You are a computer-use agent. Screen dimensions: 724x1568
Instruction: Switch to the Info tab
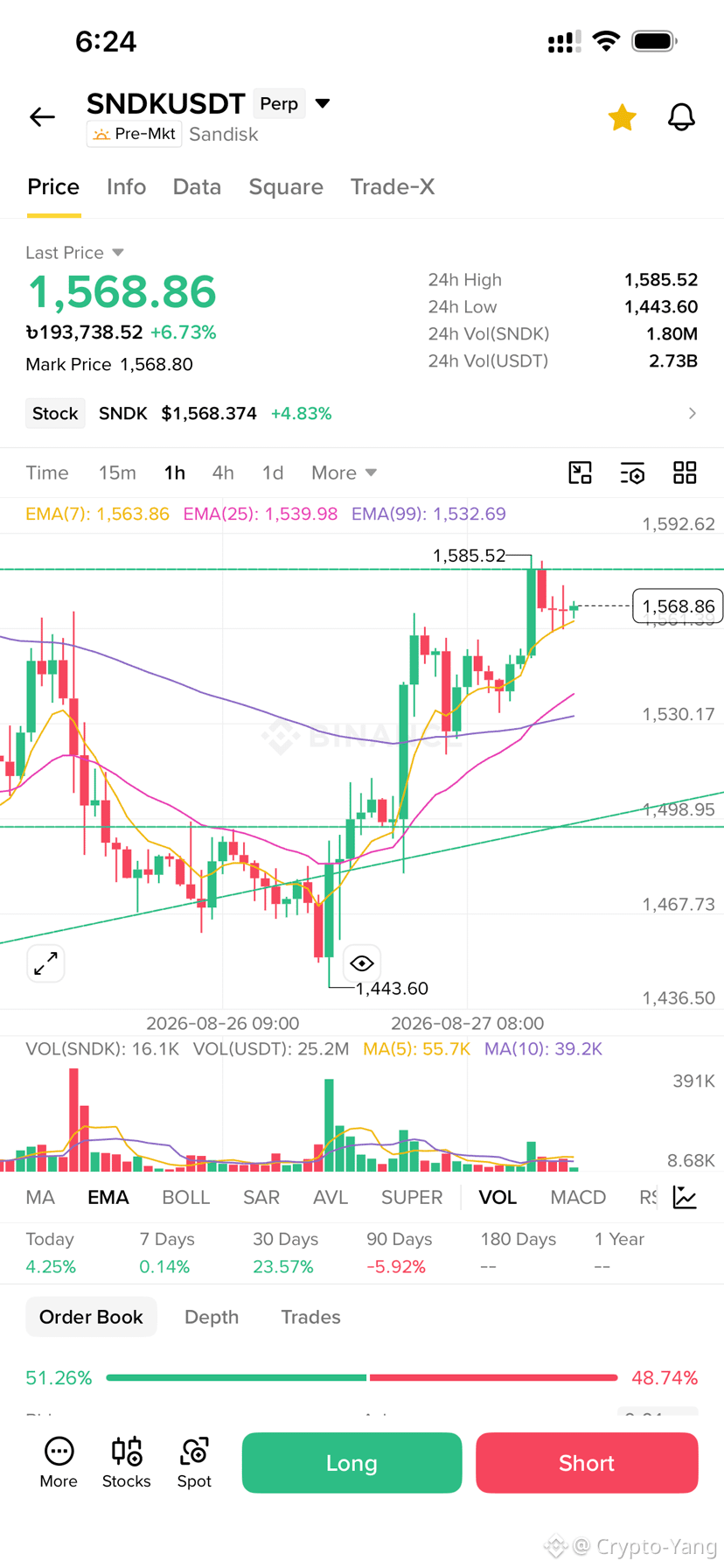126,186
